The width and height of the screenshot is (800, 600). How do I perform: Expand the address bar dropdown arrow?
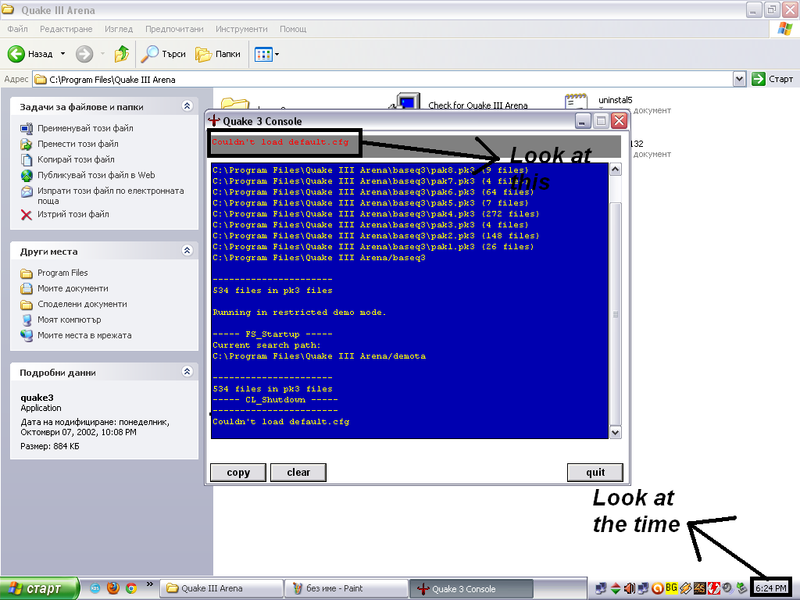point(739,79)
